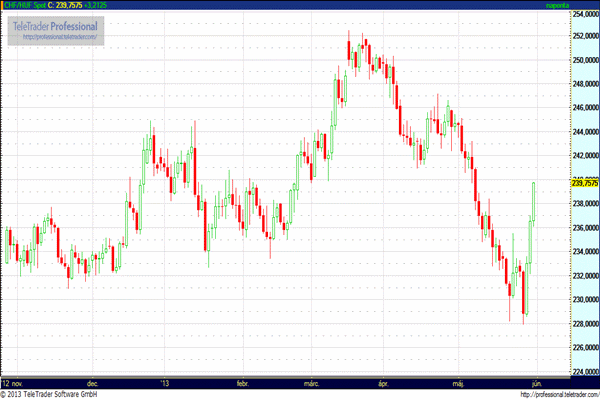The image size is (600, 400).
Task: Click the 12 nov. date axis label
Action: click(13, 382)
